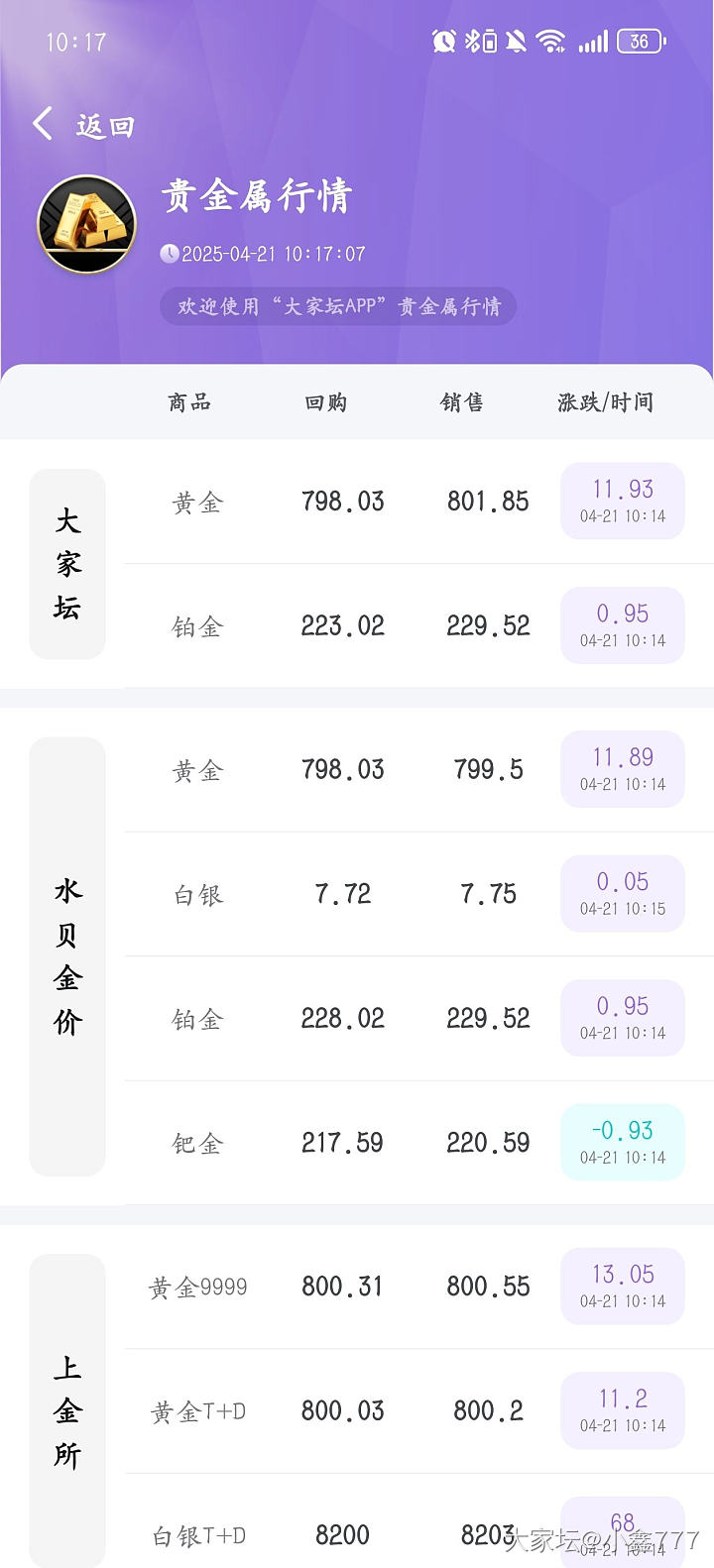This screenshot has height=1568, width=714.
Task: Open the green 钯金 change badge -0.93
Action: [x=623, y=1142]
